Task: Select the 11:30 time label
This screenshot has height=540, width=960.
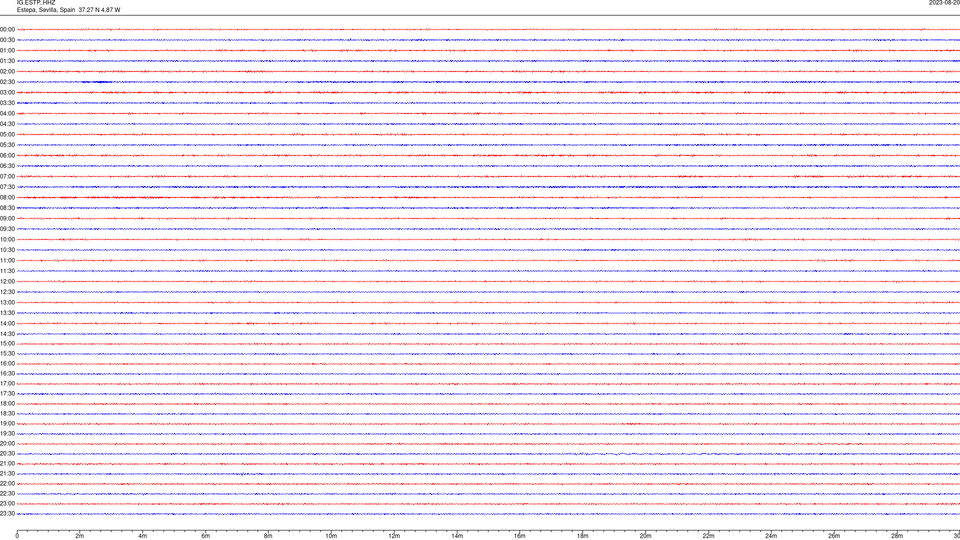Action: point(7,271)
